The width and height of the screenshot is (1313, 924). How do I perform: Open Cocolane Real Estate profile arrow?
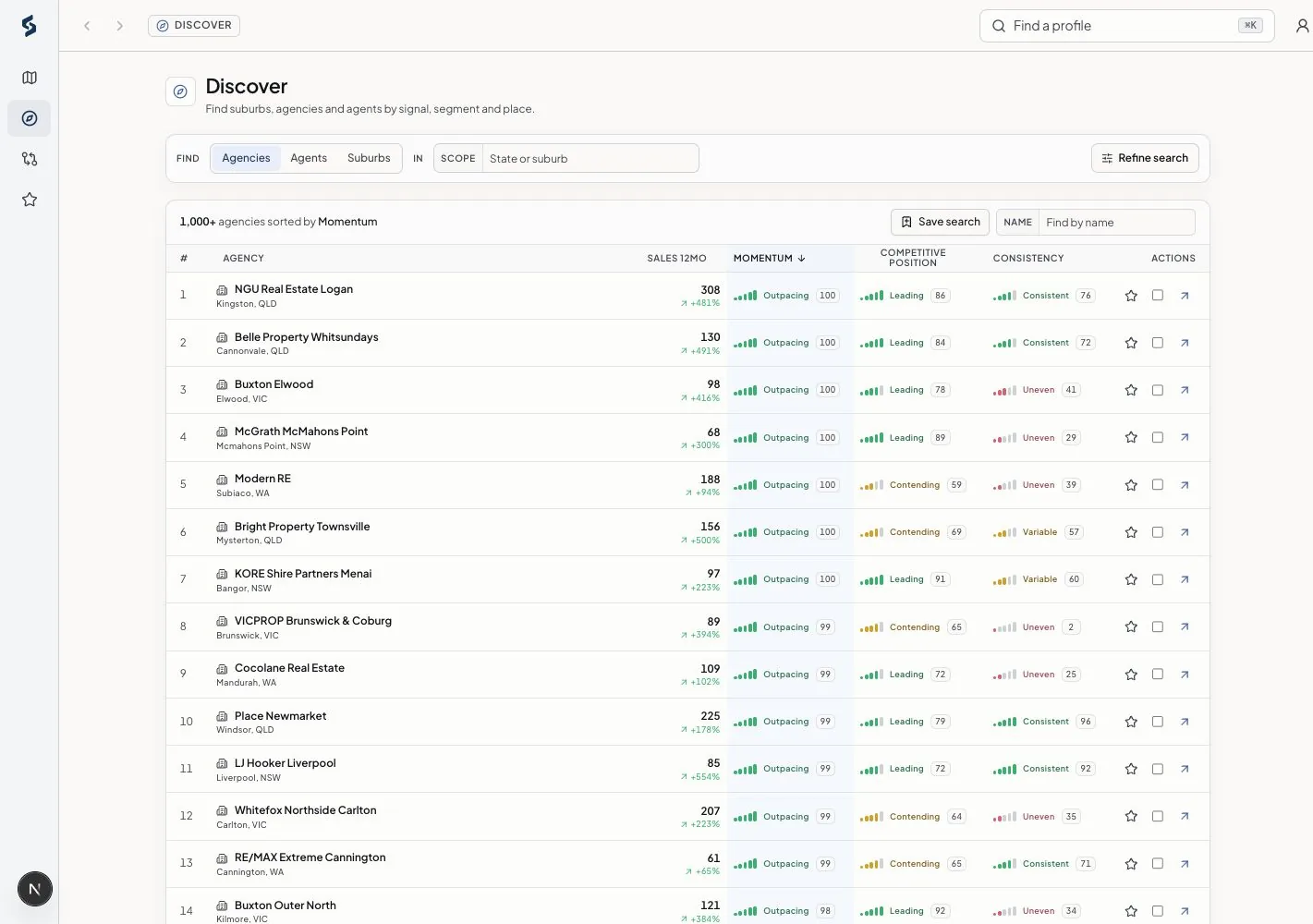(x=1185, y=675)
